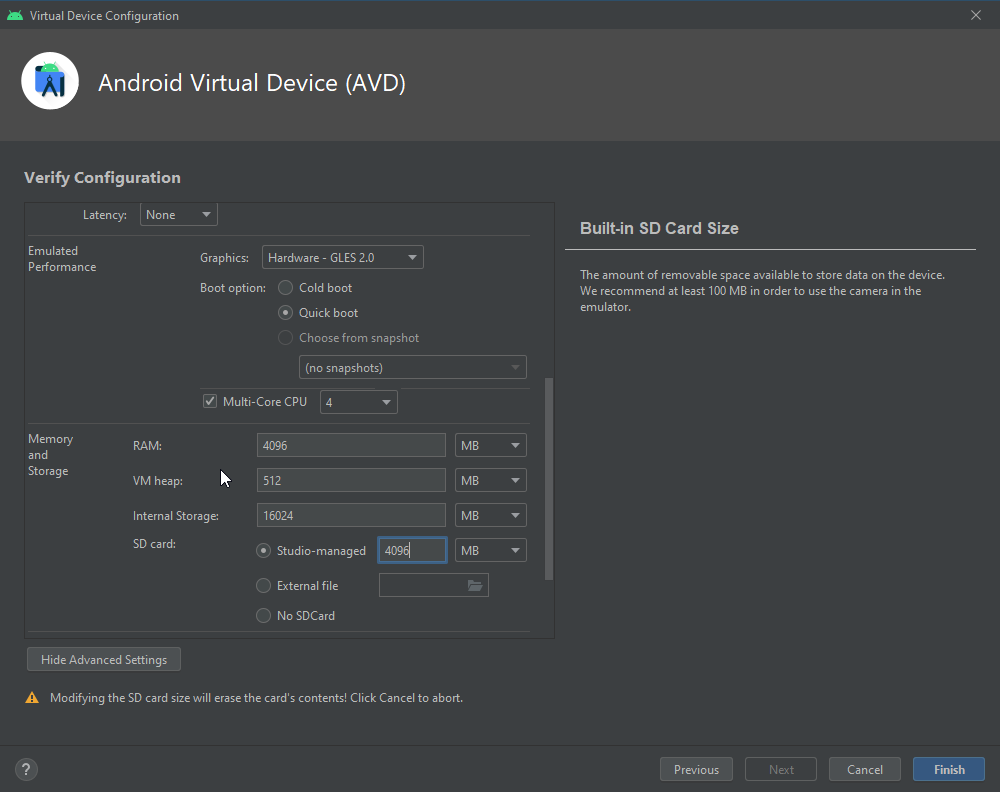This screenshot has width=1000, height=792.
Task: Select the Cold boot option
Action: 286,288
